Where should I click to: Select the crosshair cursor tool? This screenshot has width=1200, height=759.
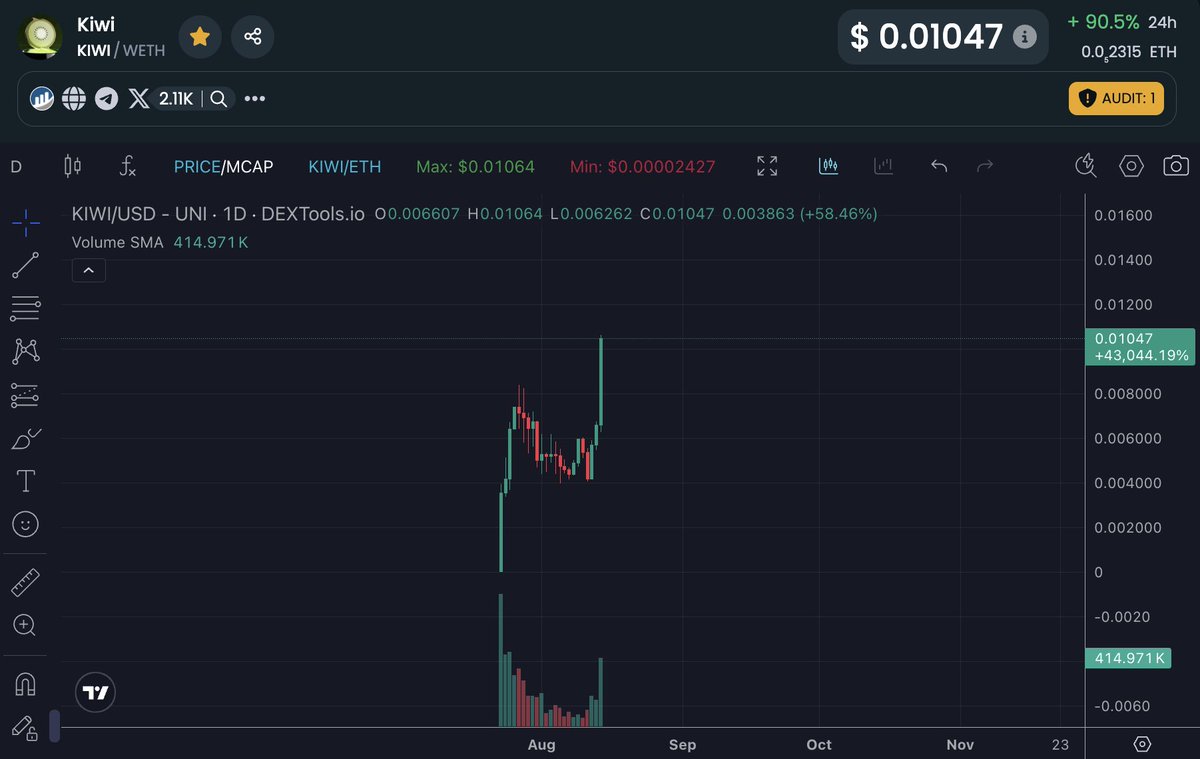click(25, 222)
